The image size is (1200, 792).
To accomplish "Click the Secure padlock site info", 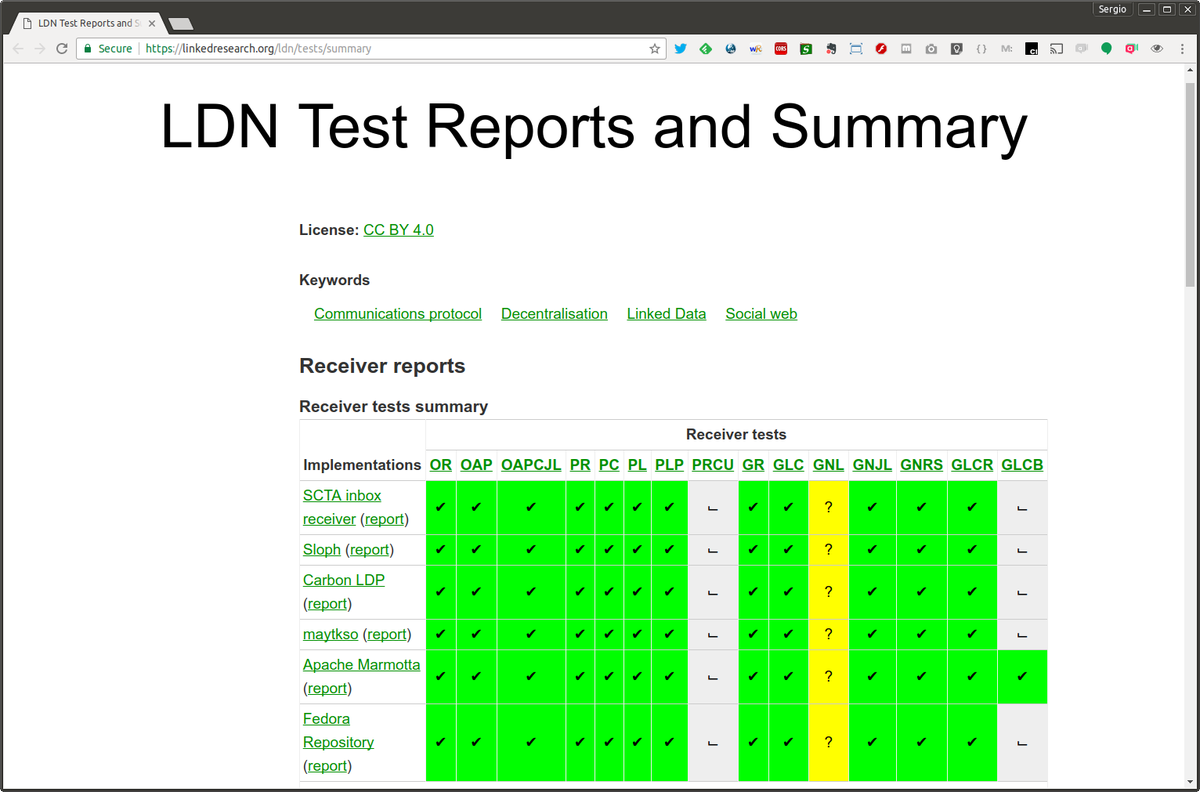I will (x=108, y=48).
